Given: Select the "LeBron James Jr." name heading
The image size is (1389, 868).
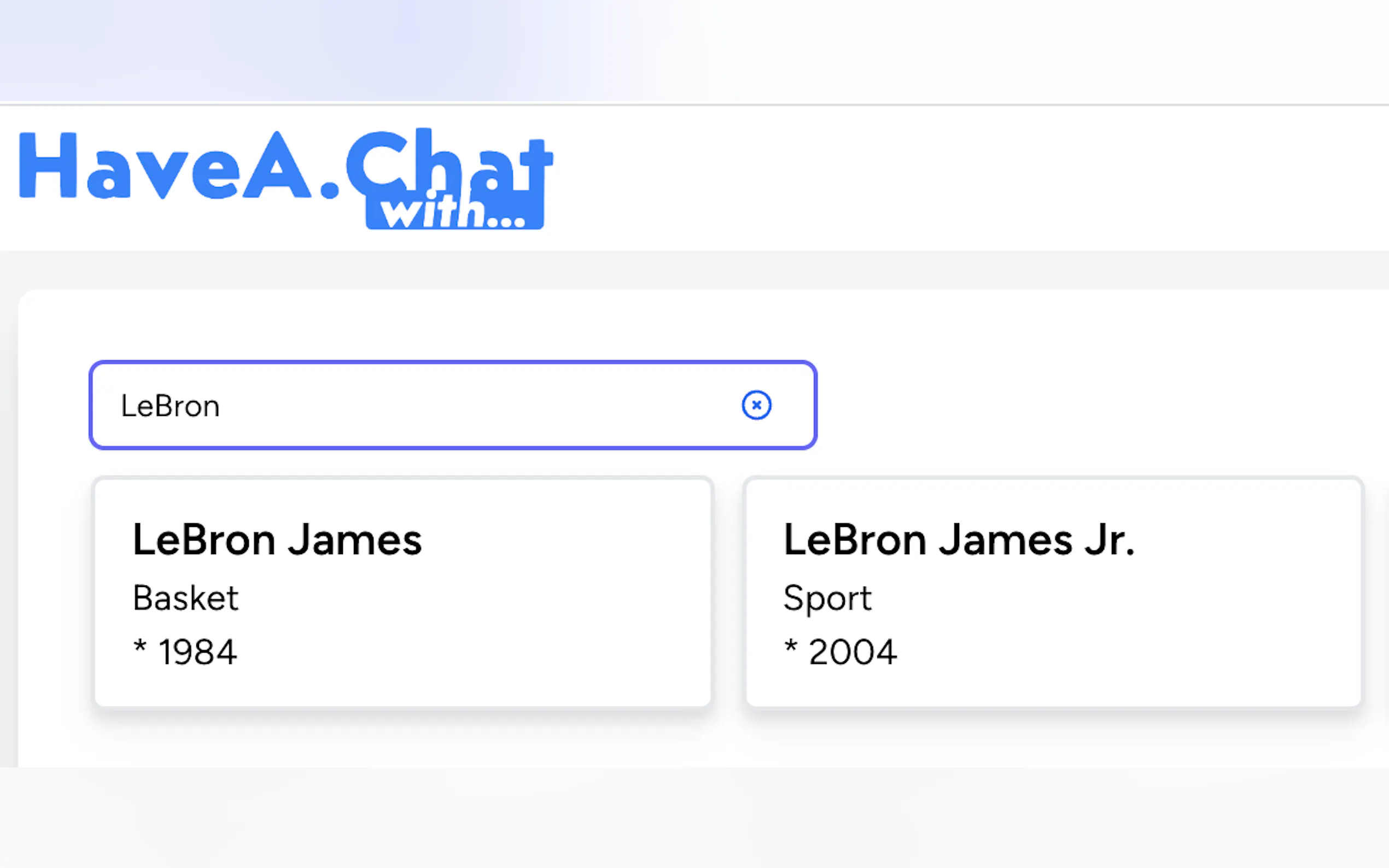Looking at the screenshot, I should click(x=959, y=540).
